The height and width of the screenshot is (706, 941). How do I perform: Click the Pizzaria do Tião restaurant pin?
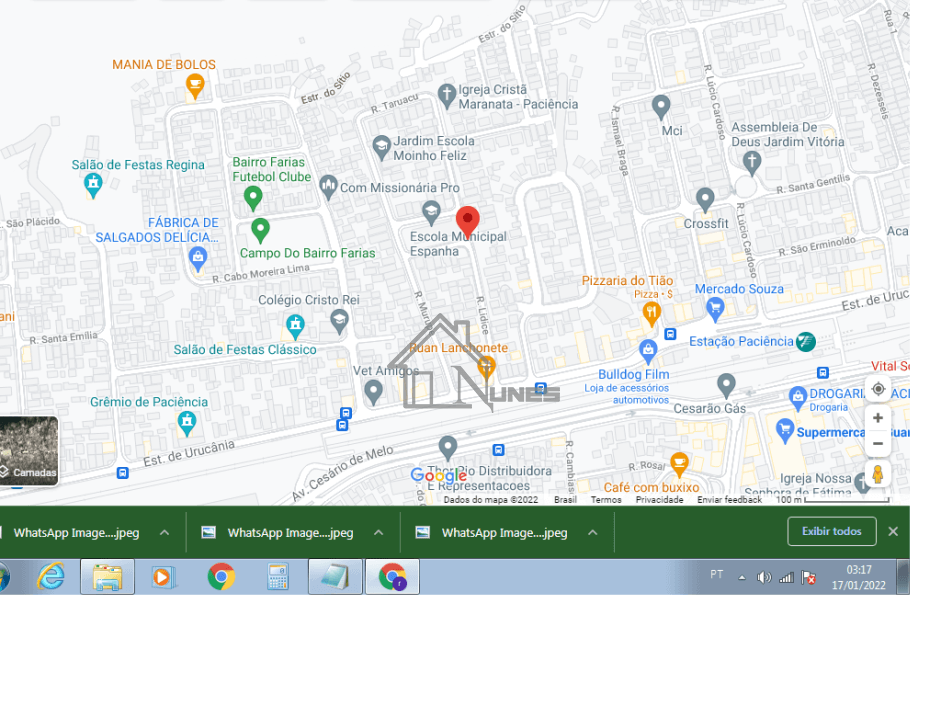pyautogui.click(x=652, y=314)
